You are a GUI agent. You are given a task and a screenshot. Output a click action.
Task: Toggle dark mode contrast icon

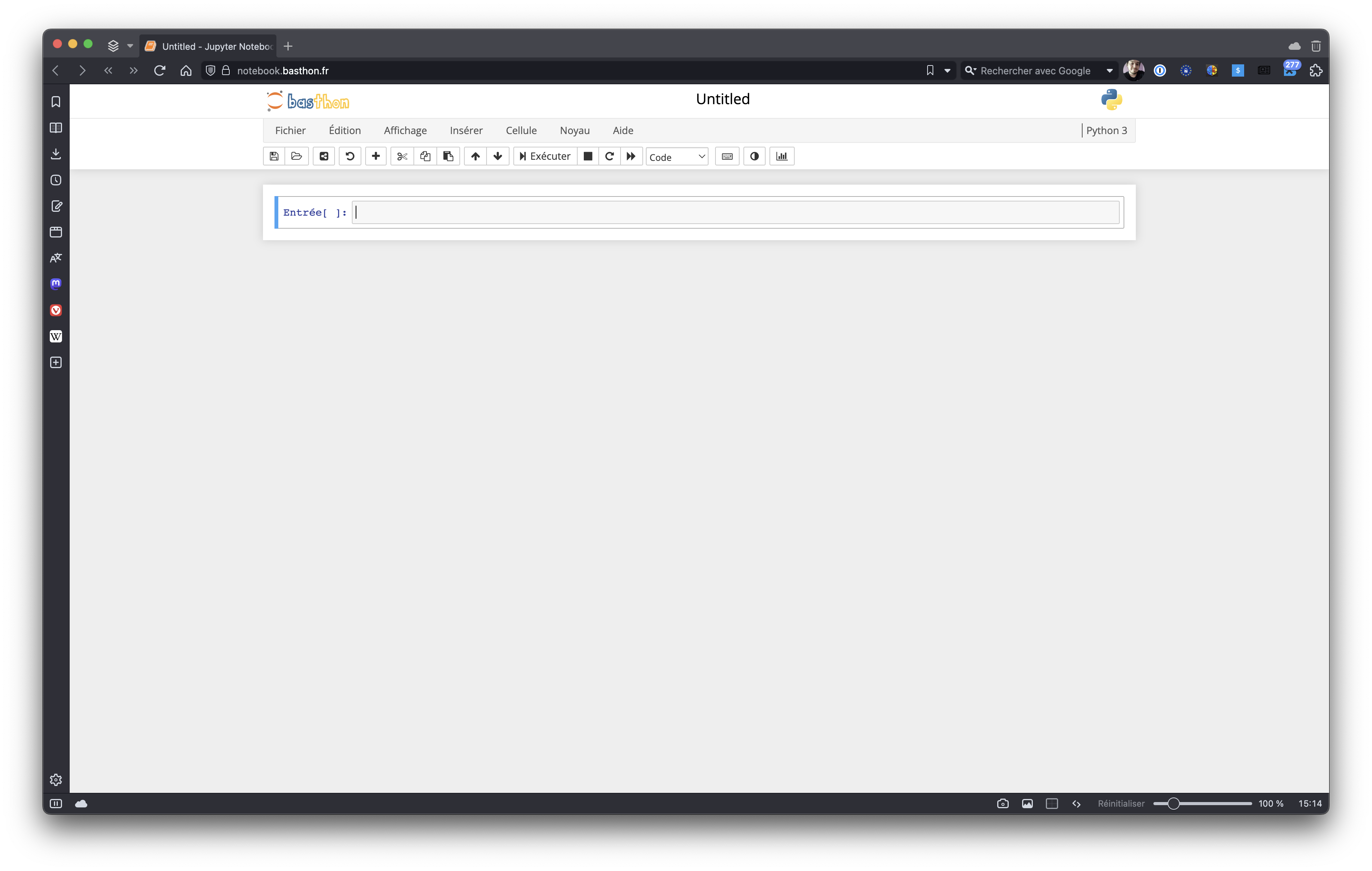pyautogui.click(x=755, y=156)
